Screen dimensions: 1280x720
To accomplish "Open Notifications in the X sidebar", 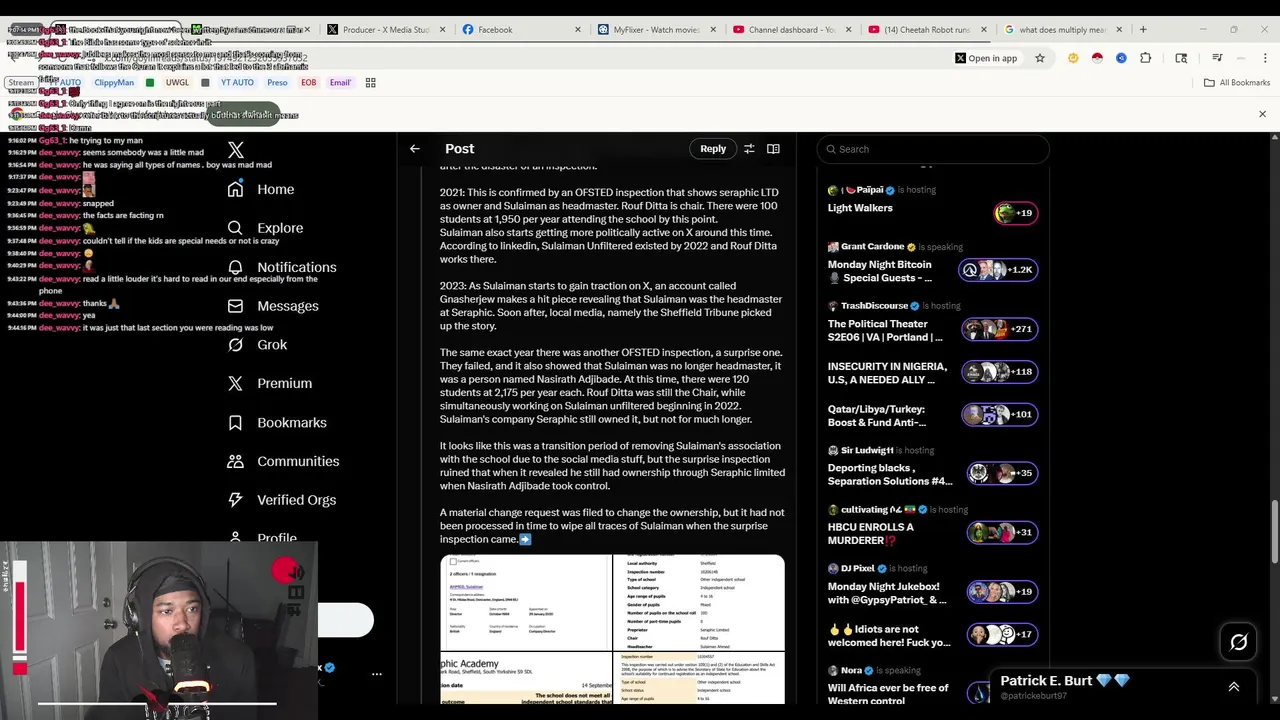I will tap(282, 267).
